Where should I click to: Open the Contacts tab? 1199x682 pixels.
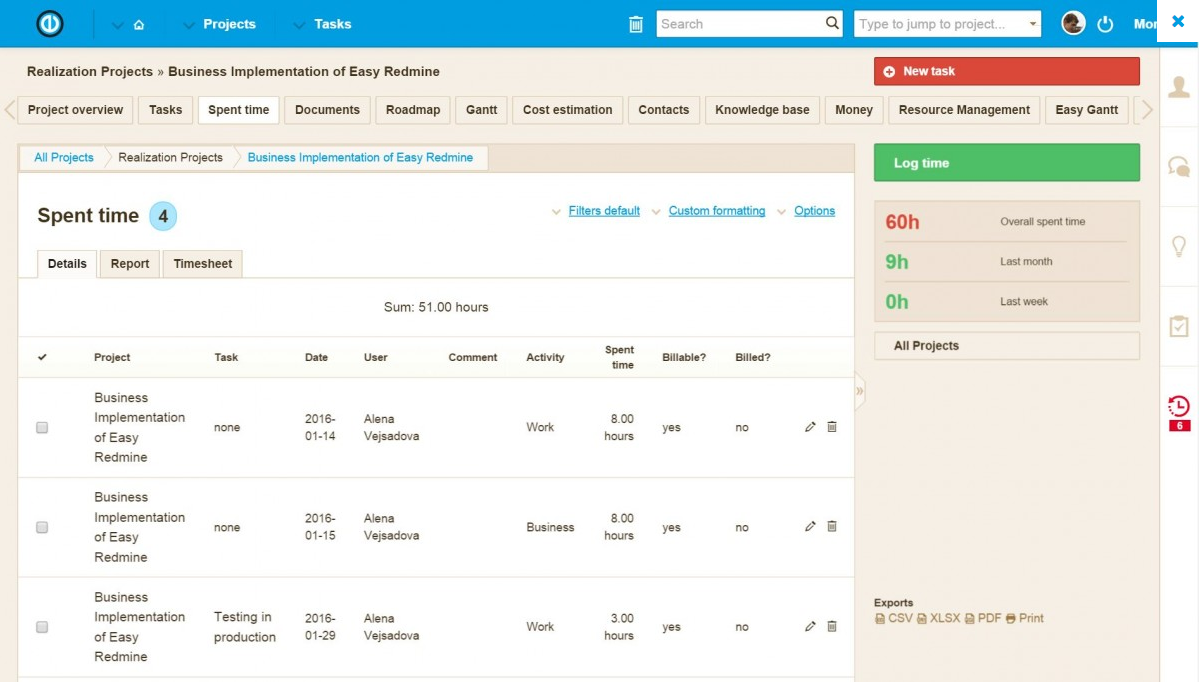tap(664, 110)
